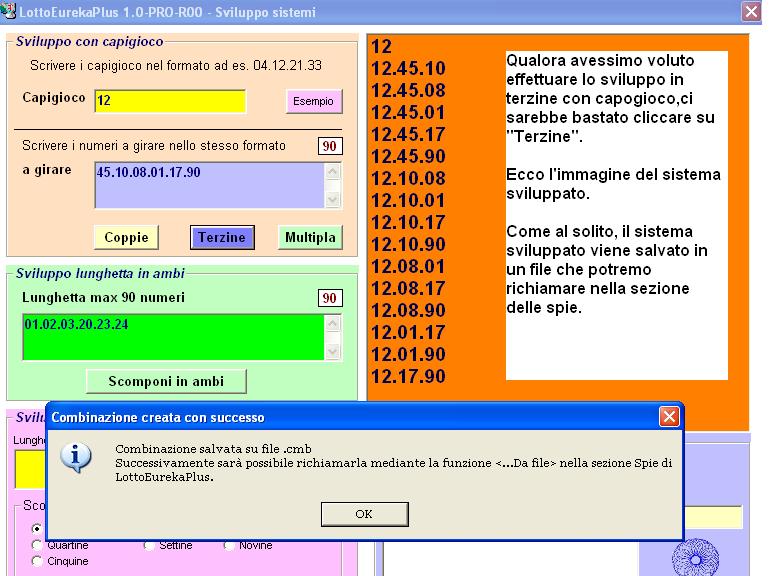Click the combination 12.01.17

(408, 332)
